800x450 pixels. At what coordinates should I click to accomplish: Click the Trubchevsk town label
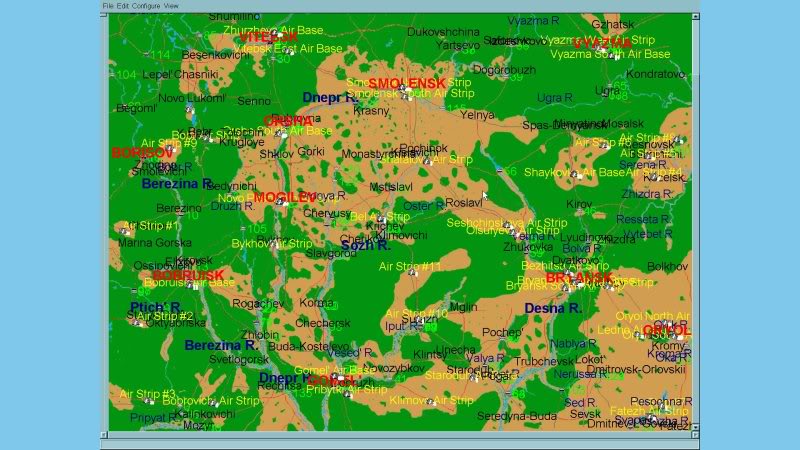(x=545, y=361)
